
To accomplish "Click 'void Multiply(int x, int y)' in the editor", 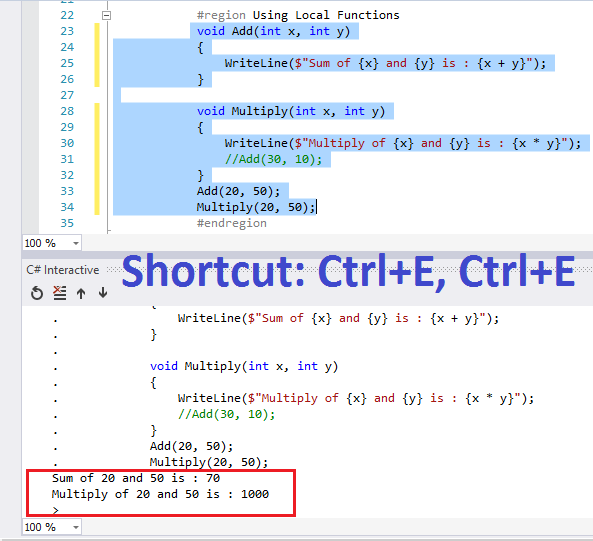I will 291,111.
